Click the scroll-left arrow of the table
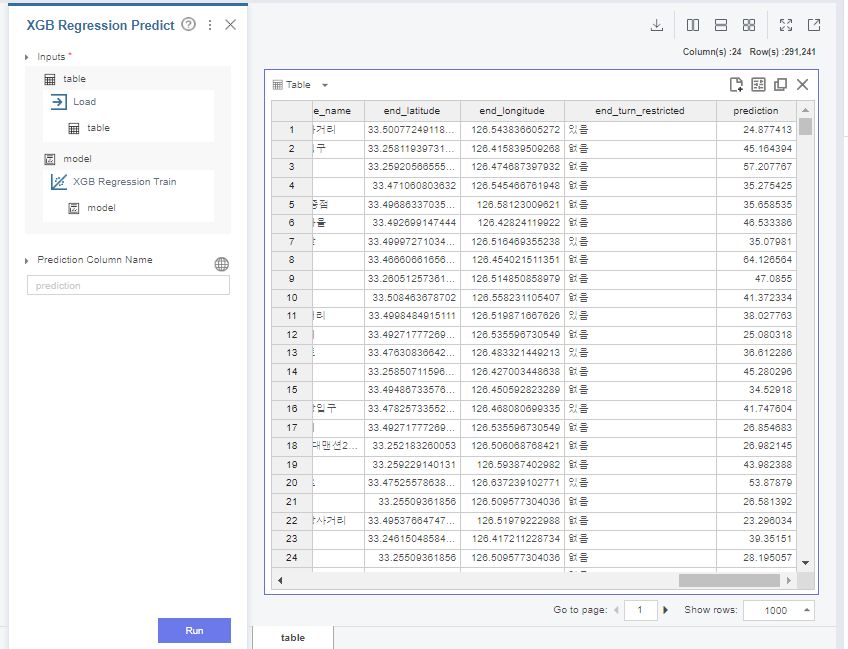This screenshot has height=649, width=848. (280, 580)
